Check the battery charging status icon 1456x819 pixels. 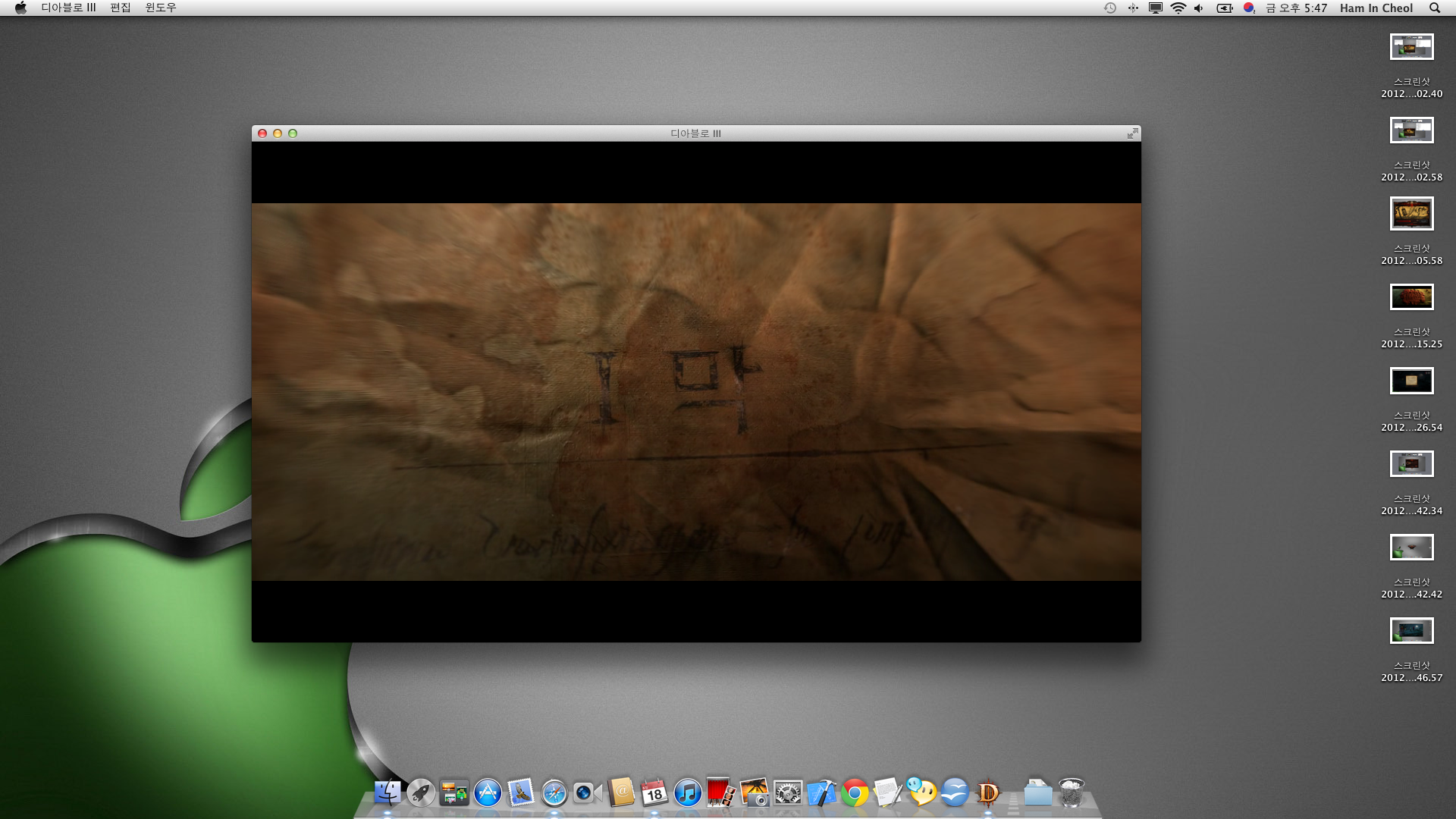tap(1225, 8)
